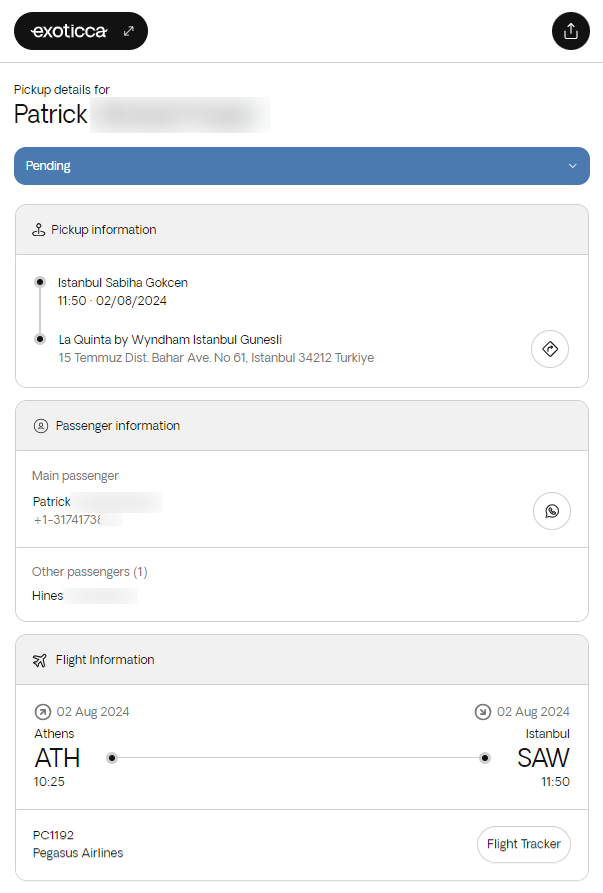
Task: Click the exoticca logo
Action: pos(69,31)
